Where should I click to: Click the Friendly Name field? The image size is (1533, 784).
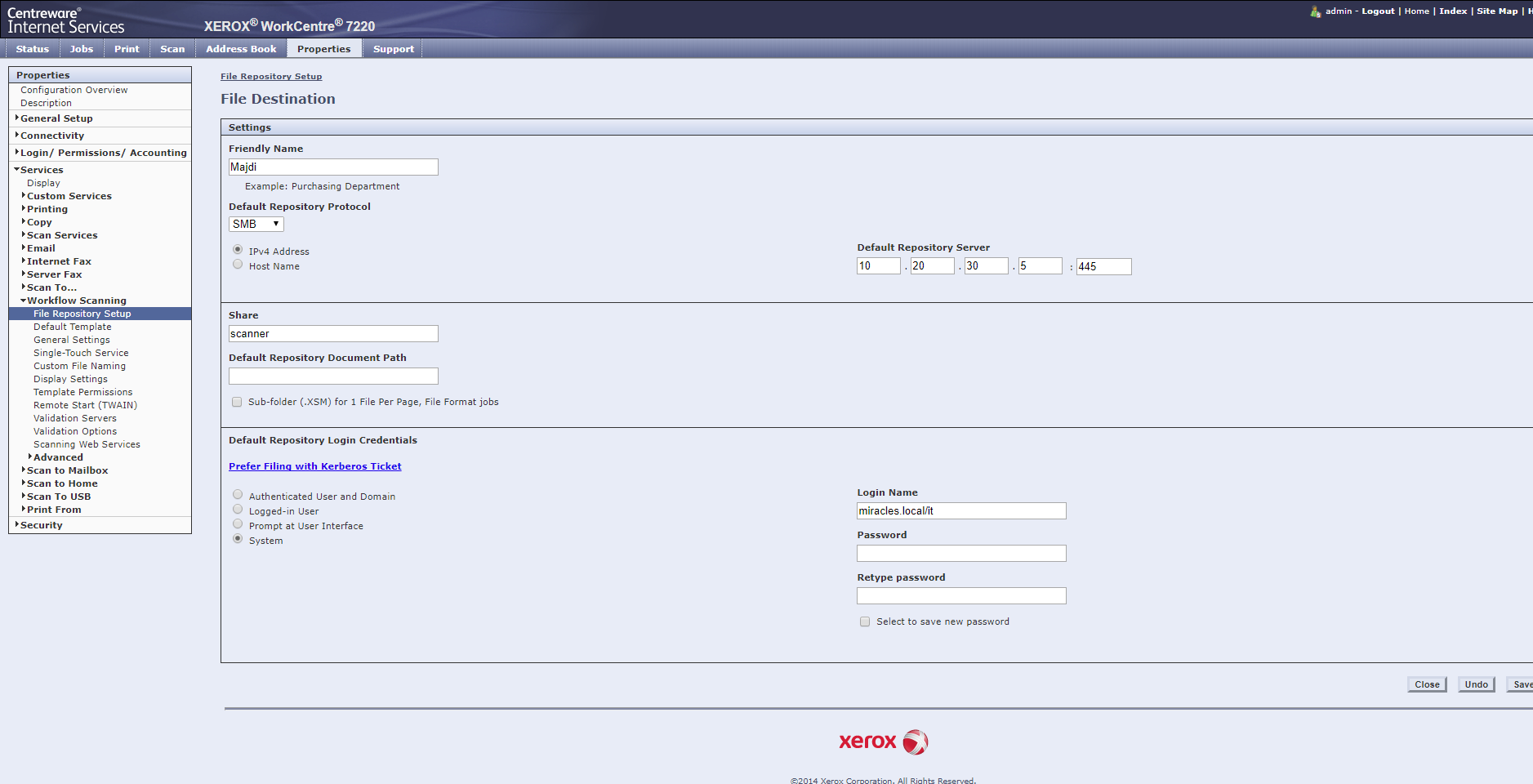coord(333,167)
